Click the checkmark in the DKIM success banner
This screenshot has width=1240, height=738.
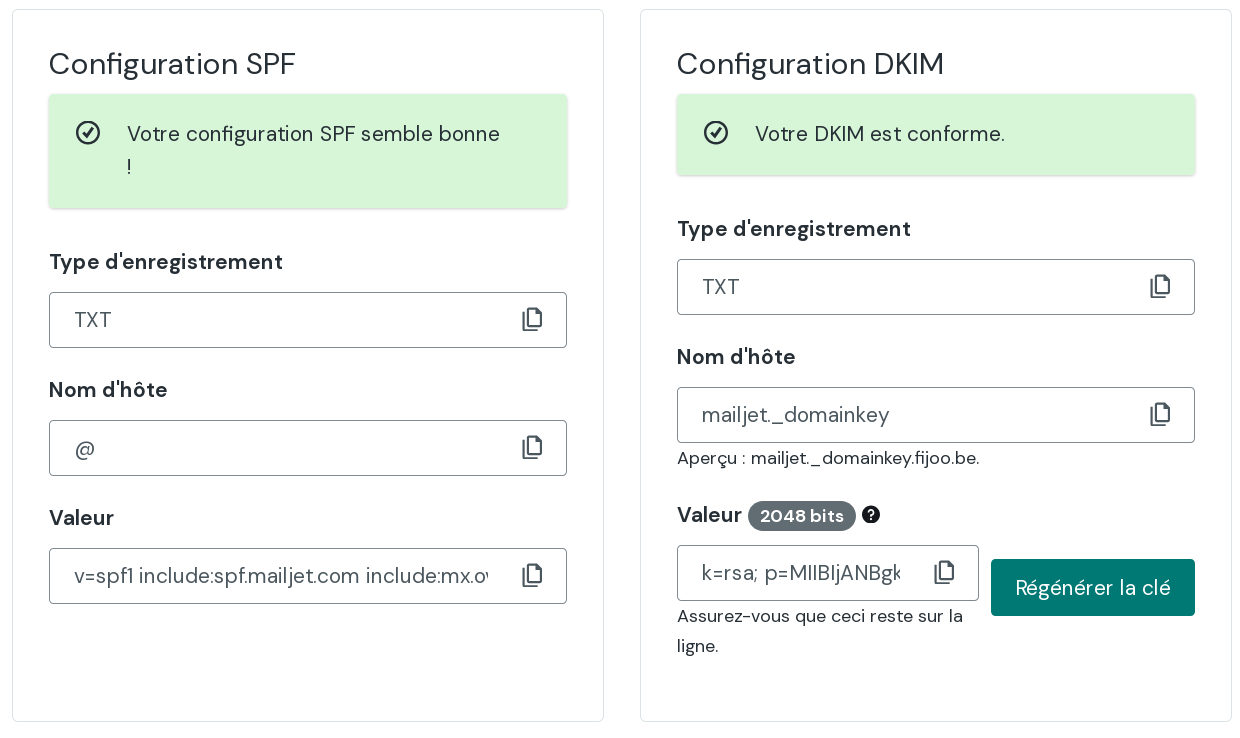[716, 132]
